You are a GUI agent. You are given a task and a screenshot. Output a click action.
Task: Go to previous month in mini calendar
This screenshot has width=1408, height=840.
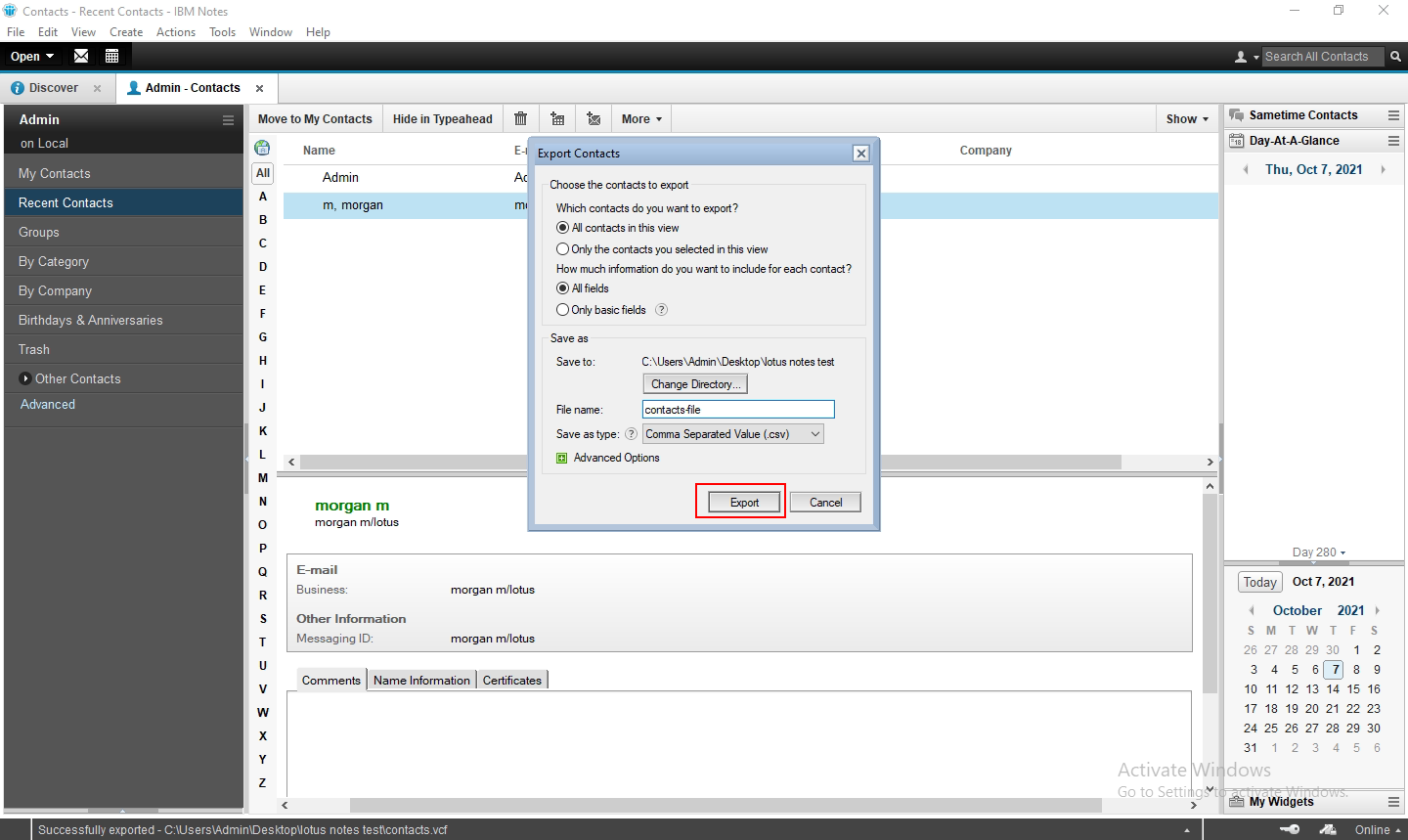coord(1252,610)
